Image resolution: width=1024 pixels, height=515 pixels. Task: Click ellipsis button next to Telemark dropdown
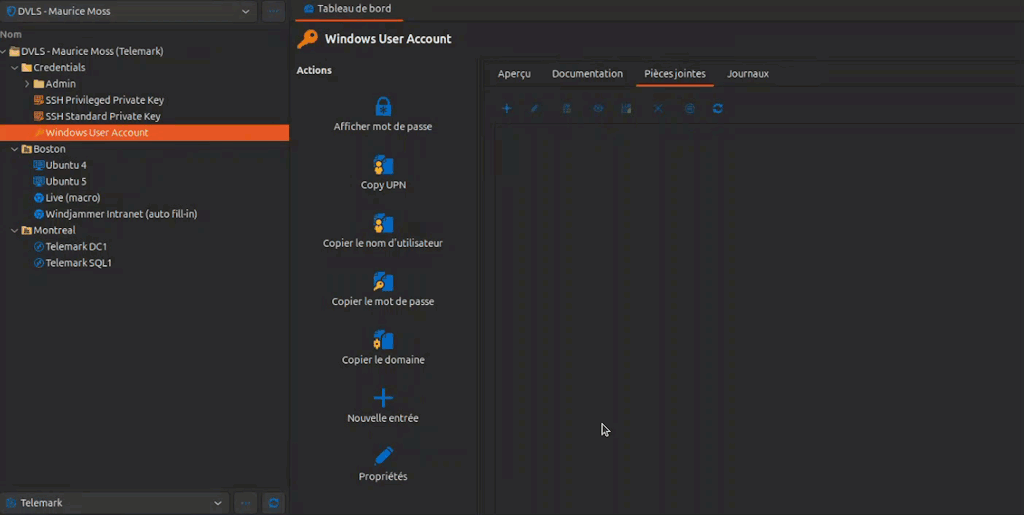(246, 503)
